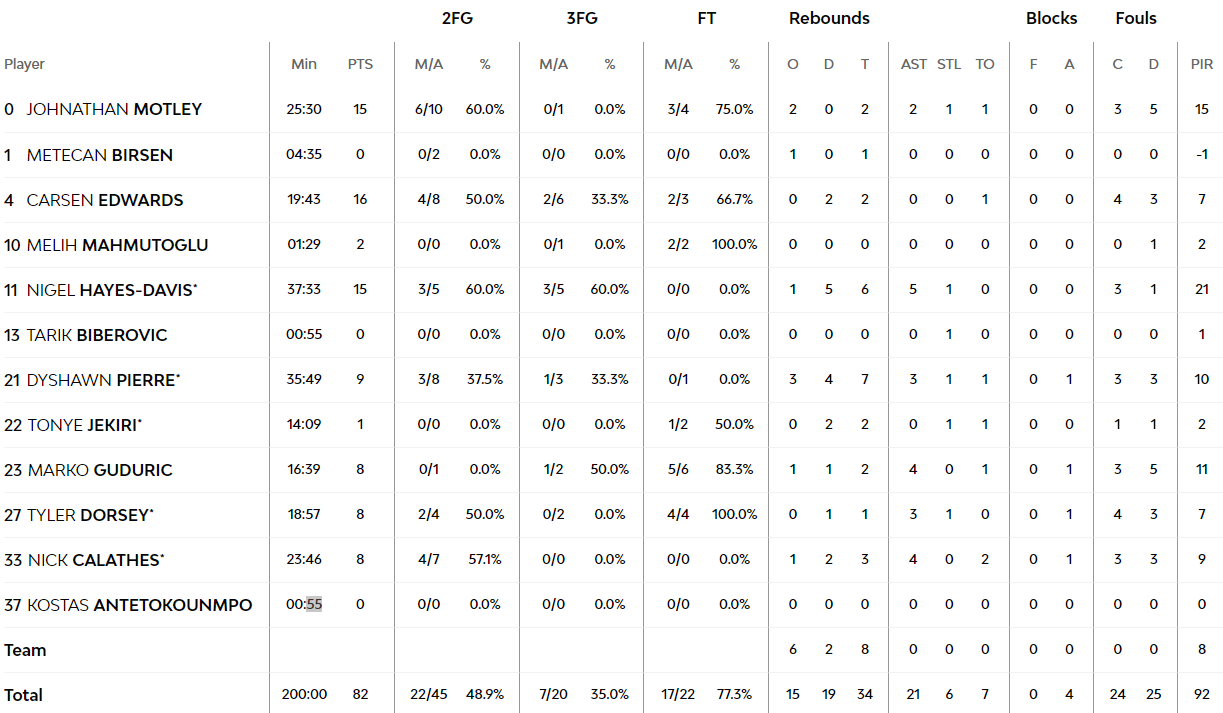Open Dyshawn Pierre player profile
Viewport: 1223px width, 713px height.
(103, 380)
